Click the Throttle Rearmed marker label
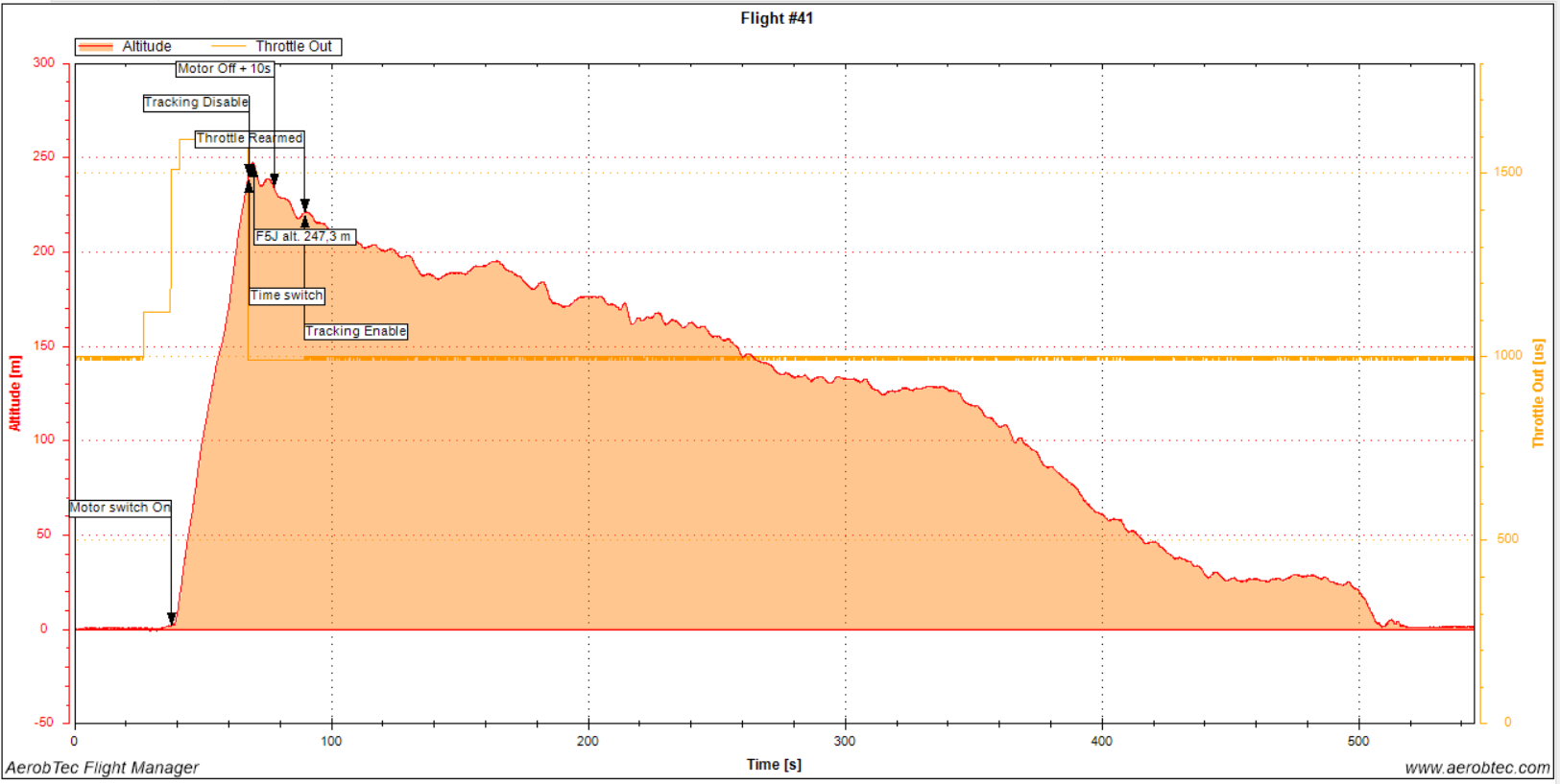 pos(250,138)
